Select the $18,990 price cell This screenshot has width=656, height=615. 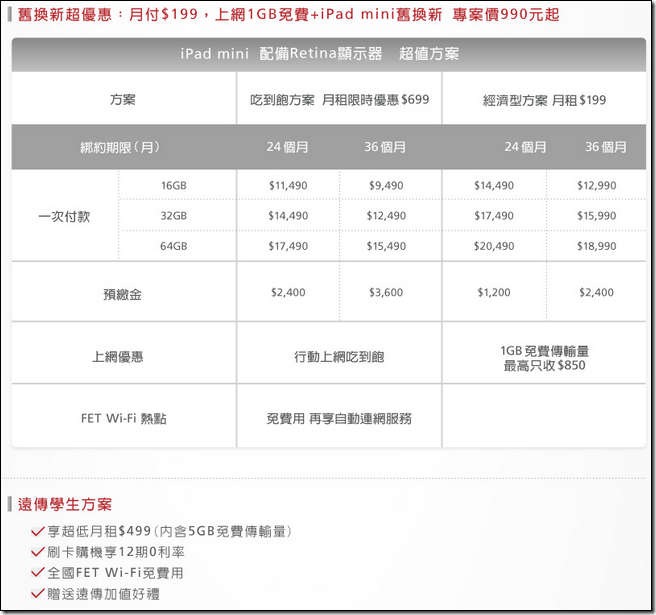(x=597, y=246)
